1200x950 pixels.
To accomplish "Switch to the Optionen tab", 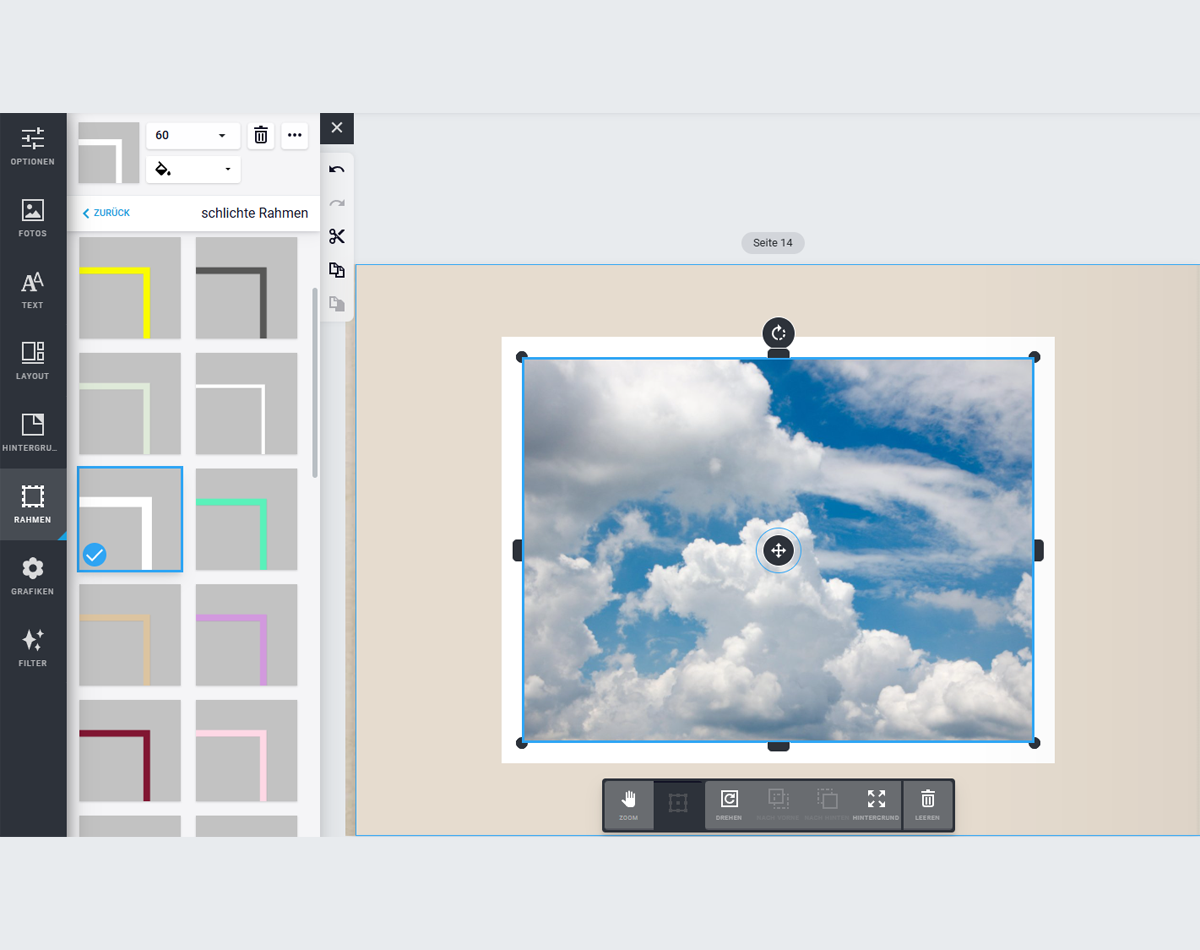I will (33, 147).
